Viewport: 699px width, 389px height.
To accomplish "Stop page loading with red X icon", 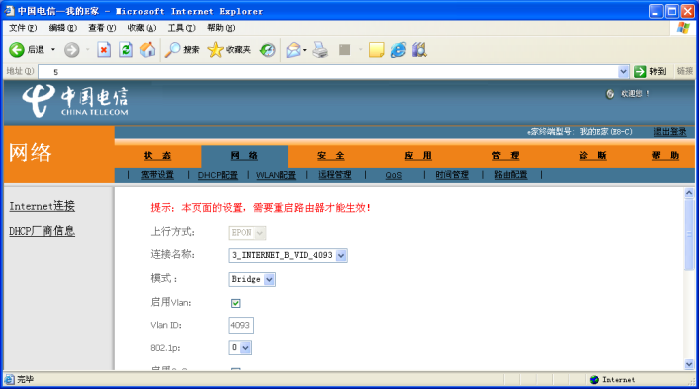I will pyautogui.click(x=104, y=49).
